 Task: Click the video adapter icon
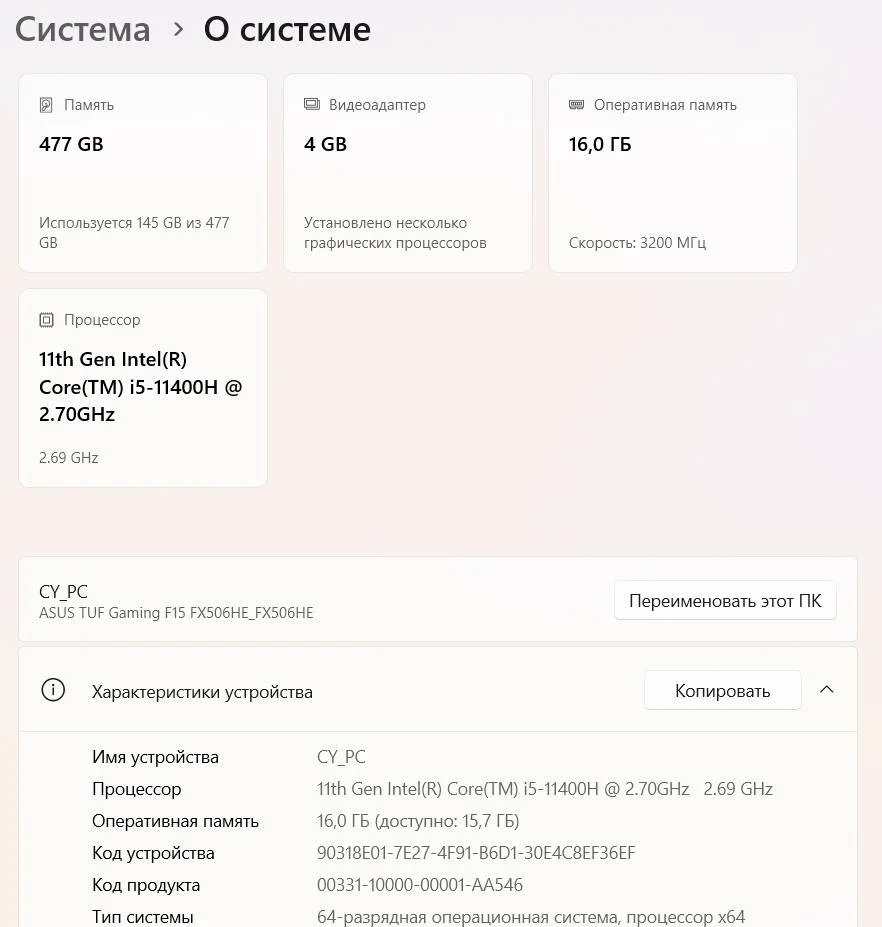pos(312,105)
